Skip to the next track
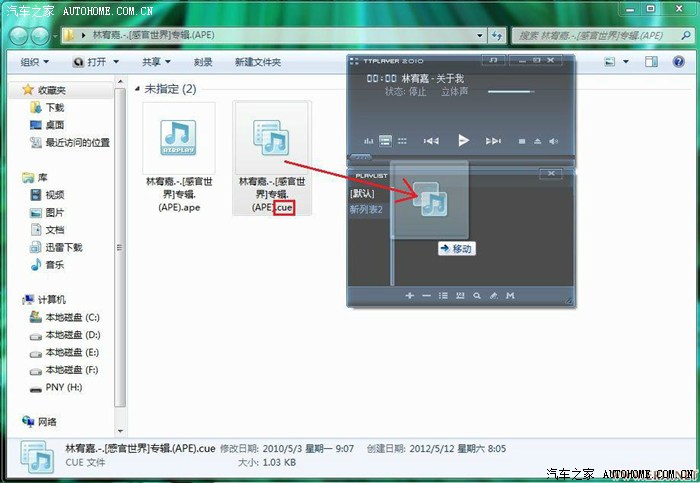The width and height of the screenshot is (700, 483). 492,141
